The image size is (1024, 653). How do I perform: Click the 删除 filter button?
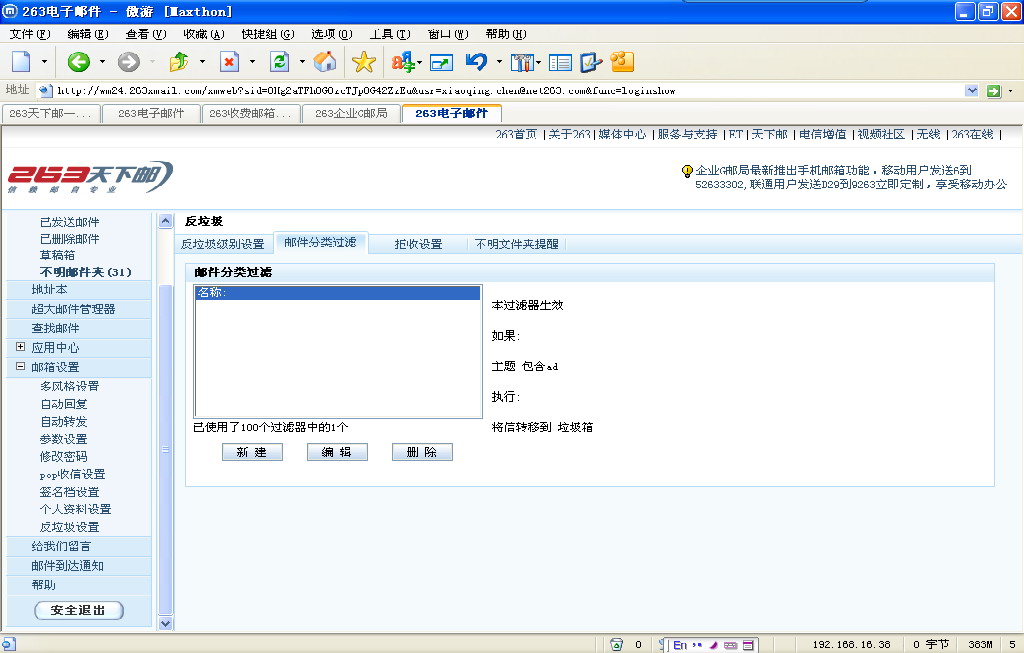pyautogui.click(x=422, y=452)
